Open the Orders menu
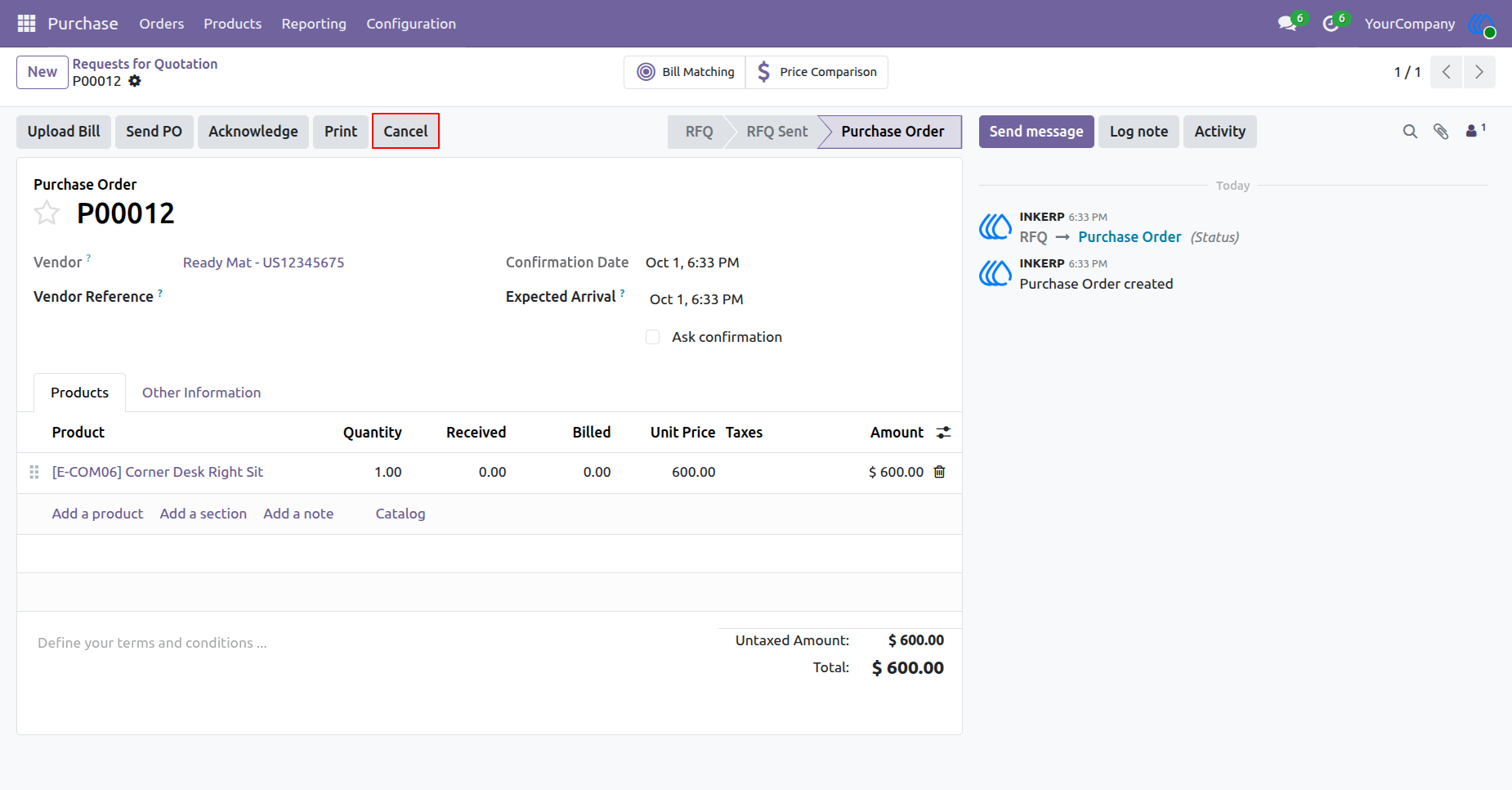 click(x=162, y=24)
